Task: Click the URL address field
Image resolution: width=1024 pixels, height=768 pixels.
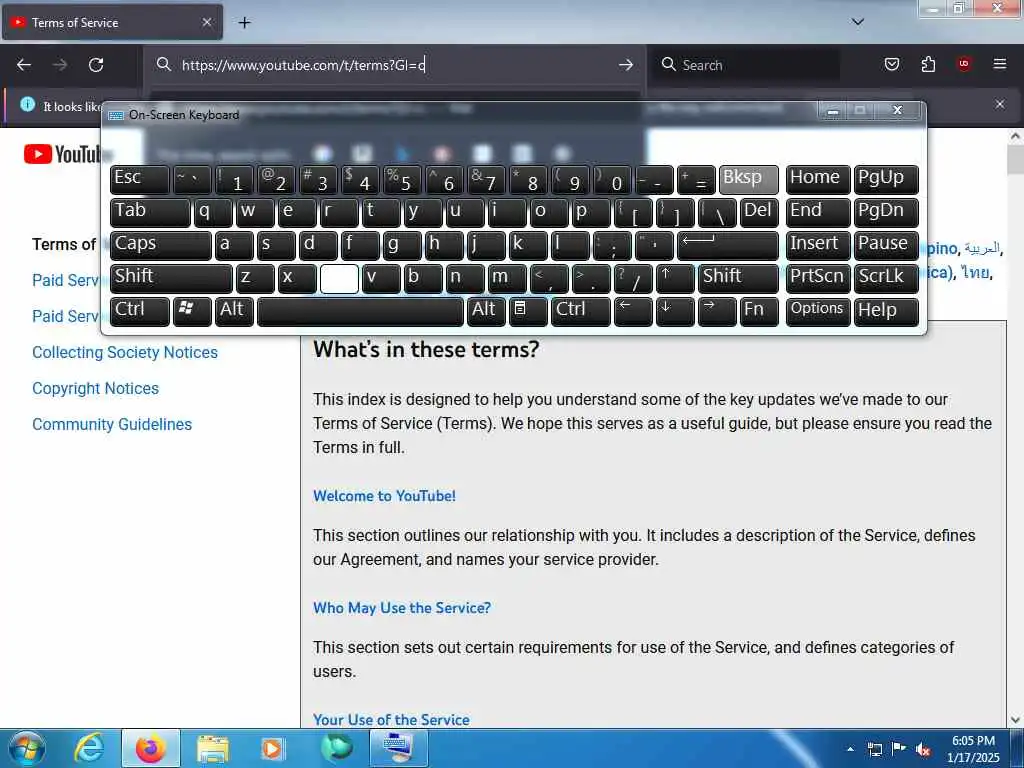Action: tap(392, 65)
